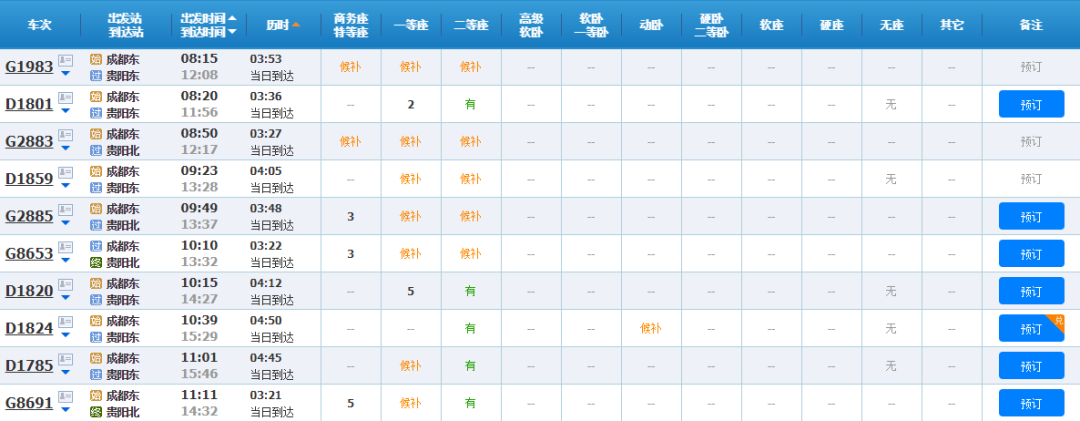Open the ID card icon beside G2883
Image resolution: width=1080 pixels, height=421 pixels.
coord(65,135)
